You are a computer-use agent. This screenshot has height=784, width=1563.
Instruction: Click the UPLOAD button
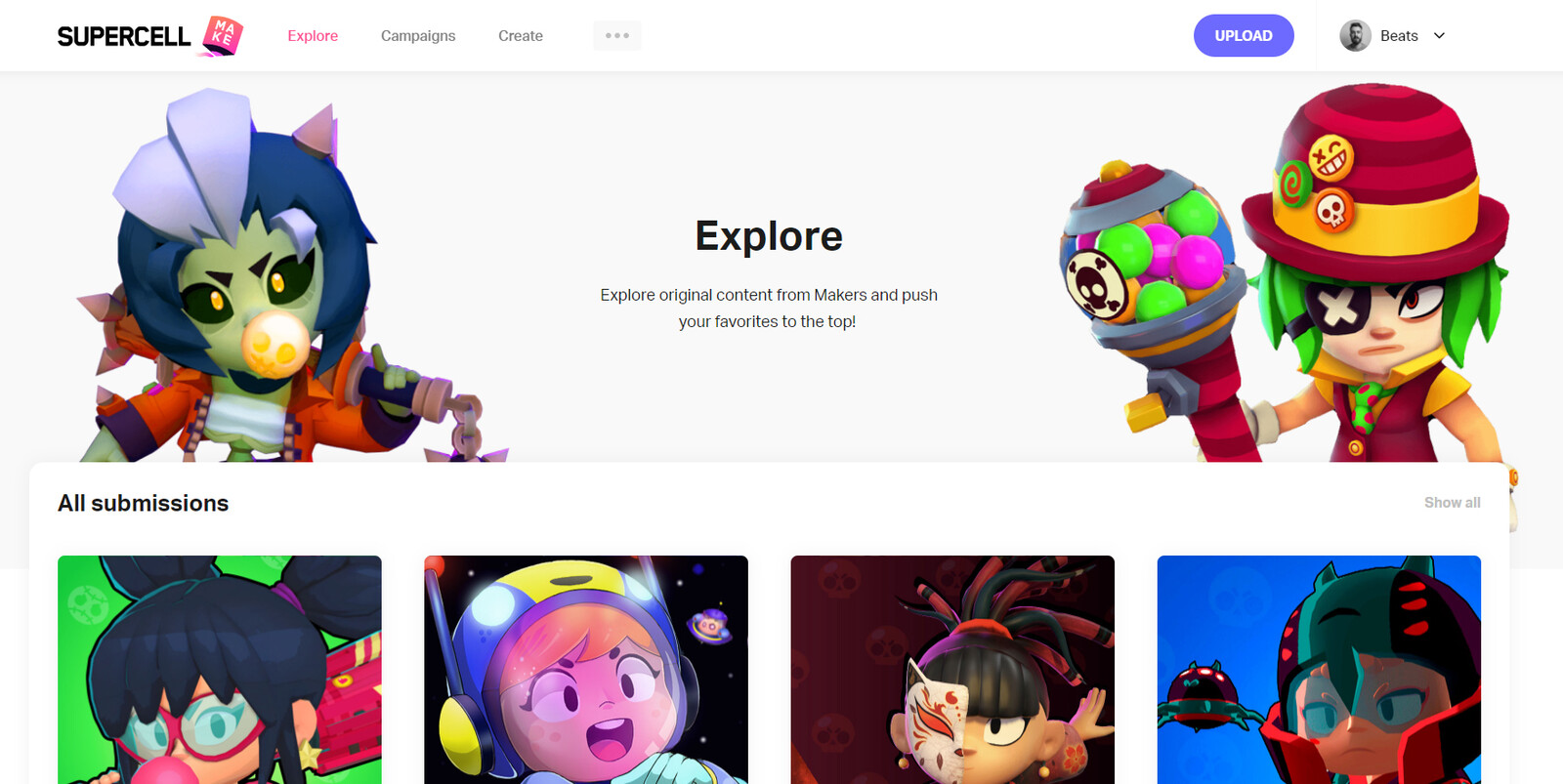[1244, 35]
